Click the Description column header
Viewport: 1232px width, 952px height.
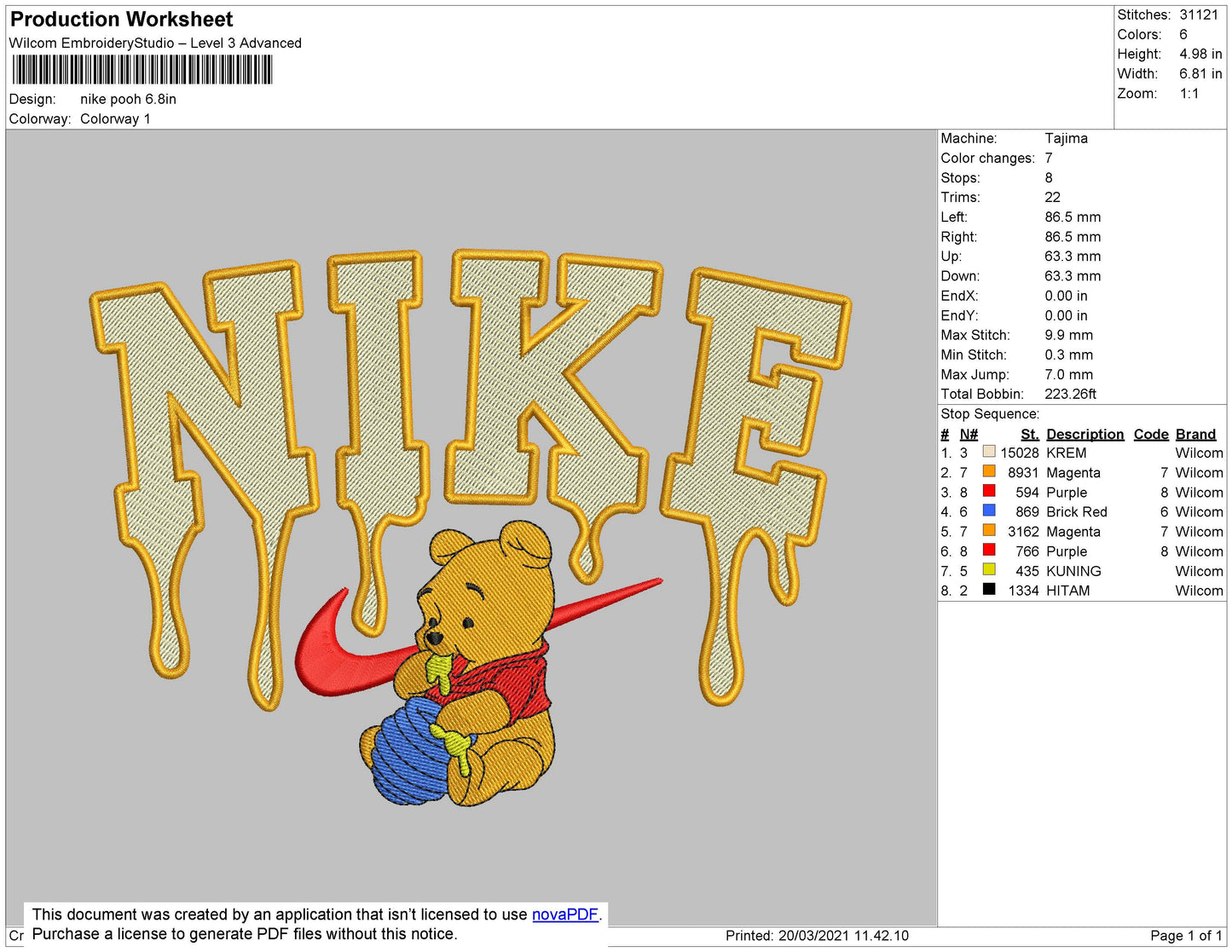[1085, 434]
